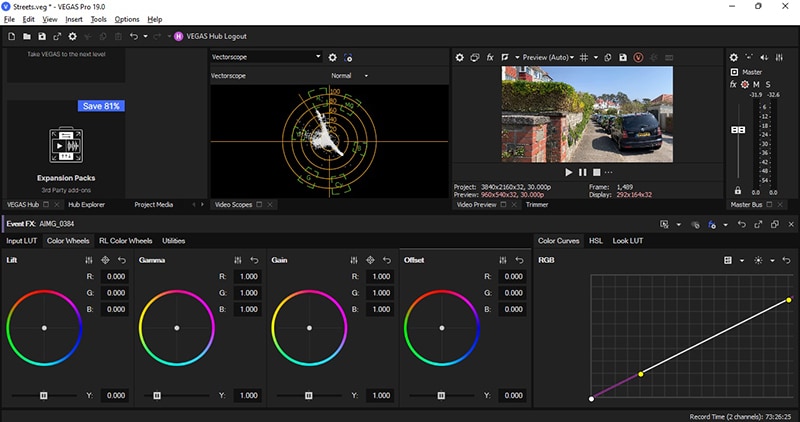Click the Save 81% offer button
800x422 pixels.
coord(101,106)
